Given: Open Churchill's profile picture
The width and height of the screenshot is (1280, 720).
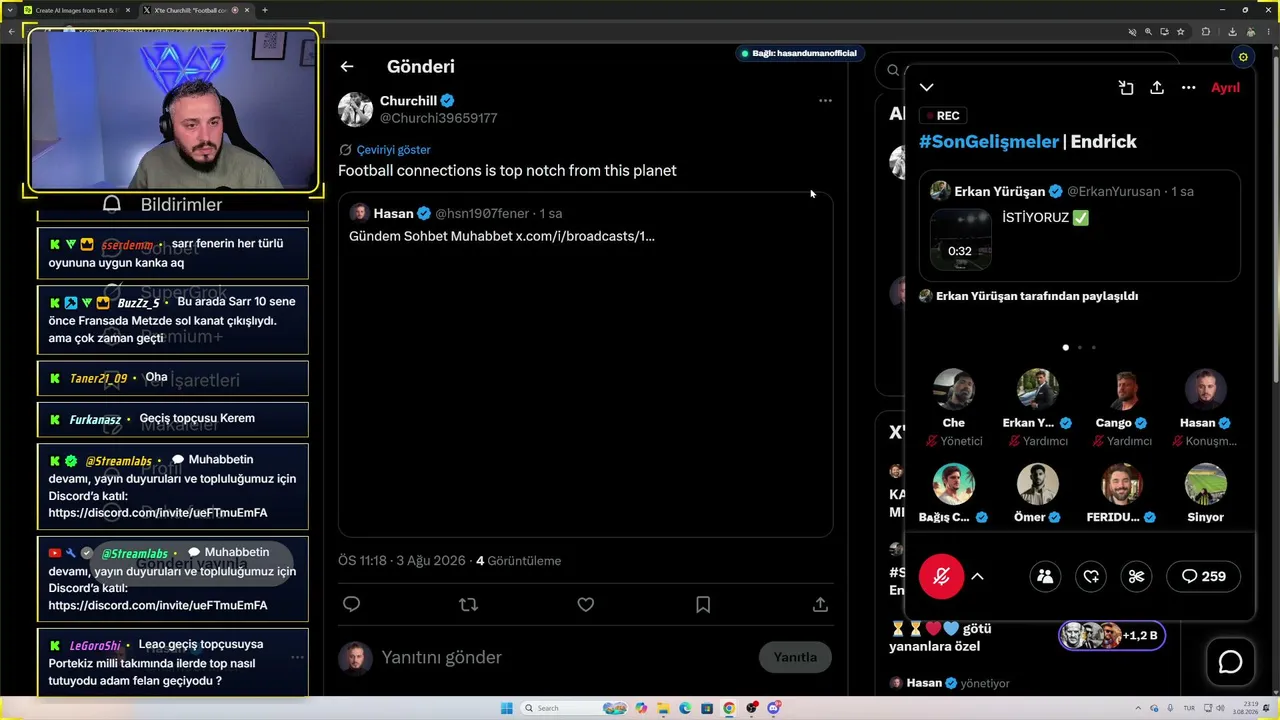Looking at the screenshot, I should click(x=355, y=109).
